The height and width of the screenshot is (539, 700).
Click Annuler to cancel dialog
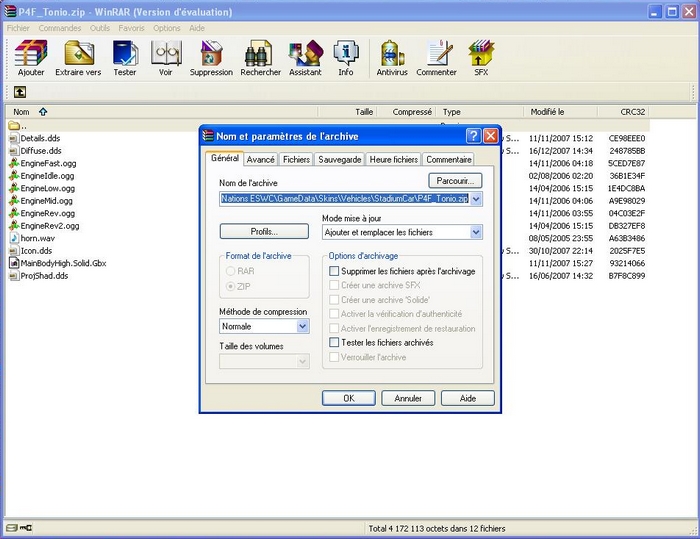(x=408, y=398)
